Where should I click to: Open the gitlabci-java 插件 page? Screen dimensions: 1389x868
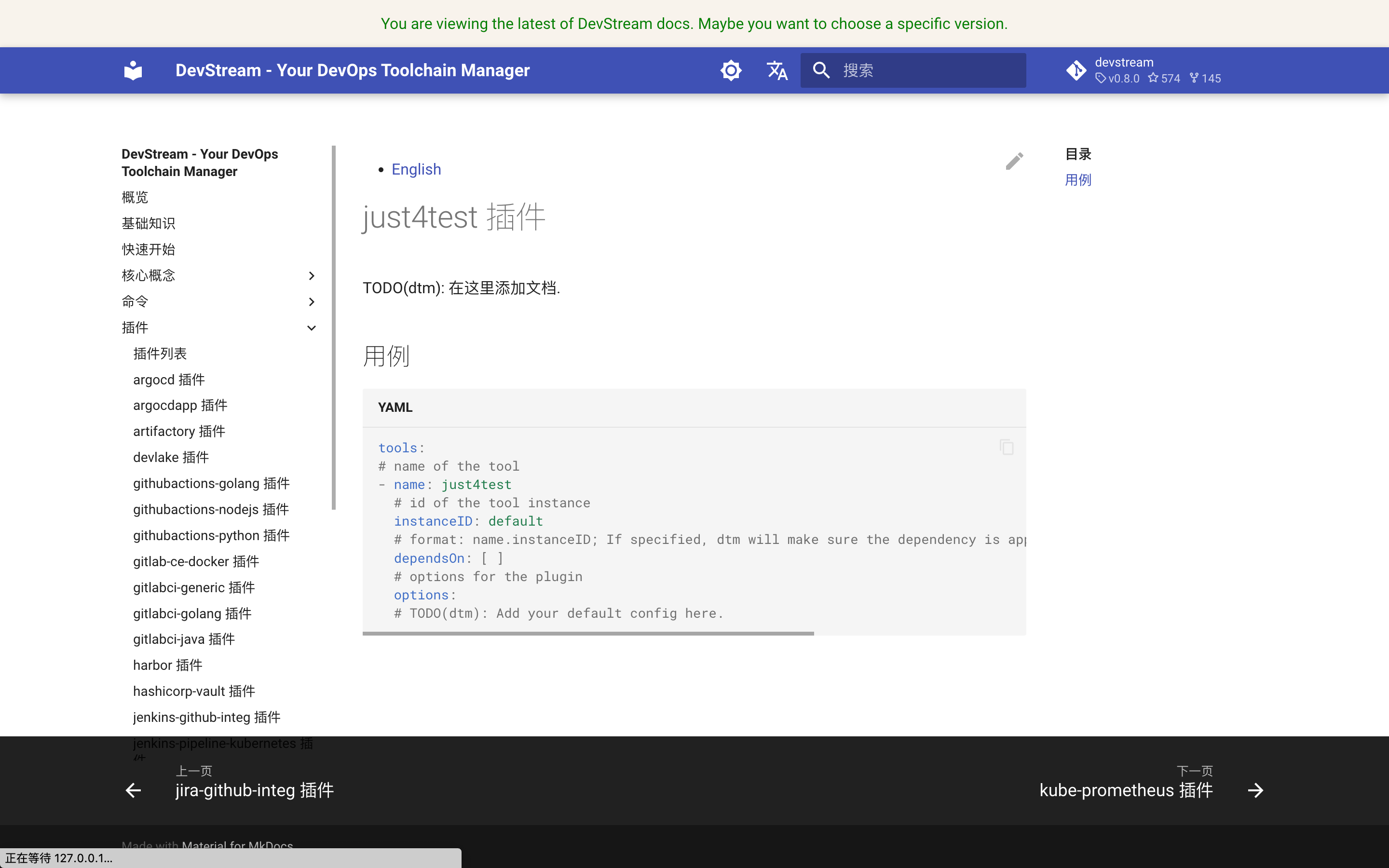pos(184,639)
